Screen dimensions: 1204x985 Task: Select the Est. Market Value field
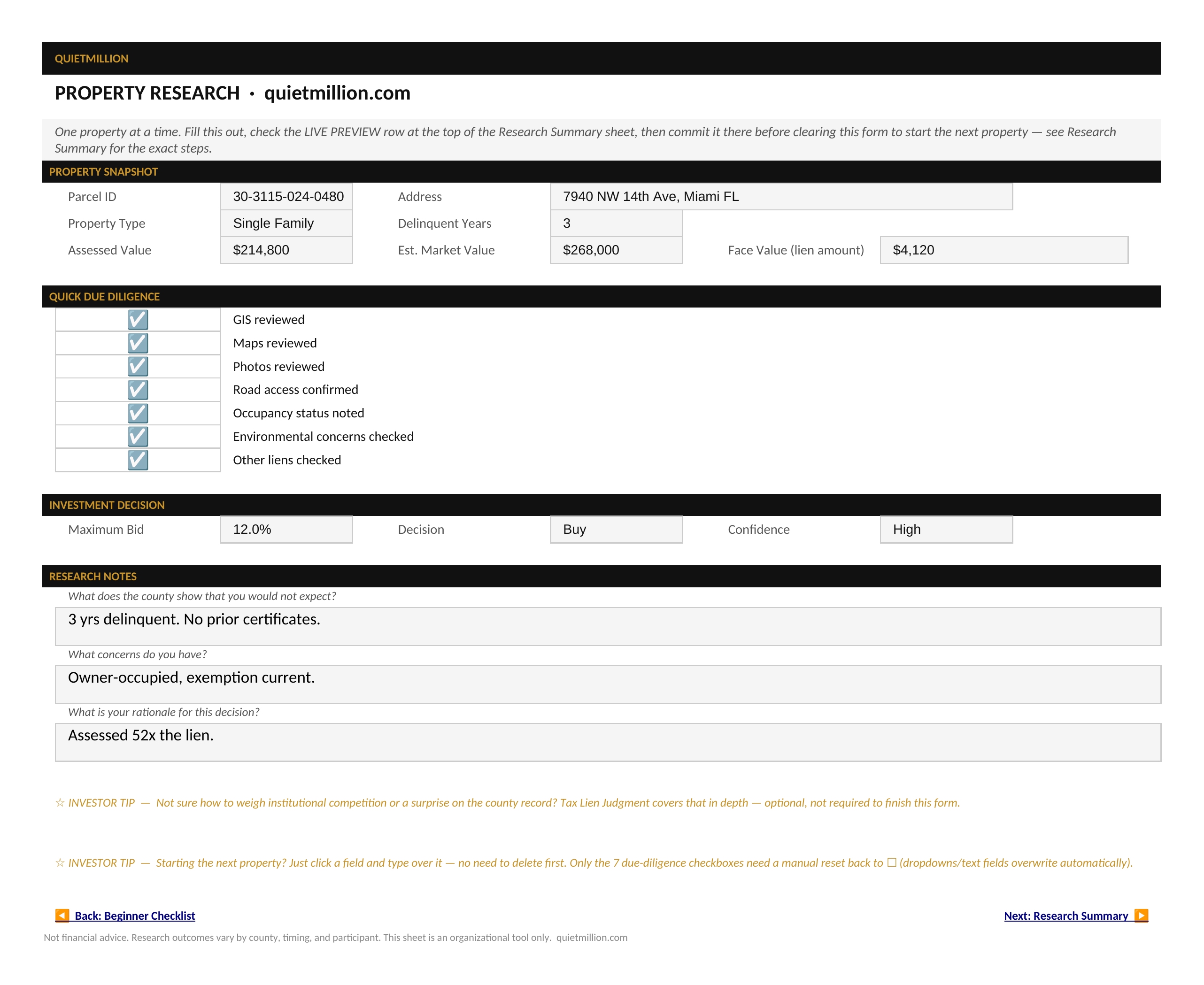(x=616, y=250)
